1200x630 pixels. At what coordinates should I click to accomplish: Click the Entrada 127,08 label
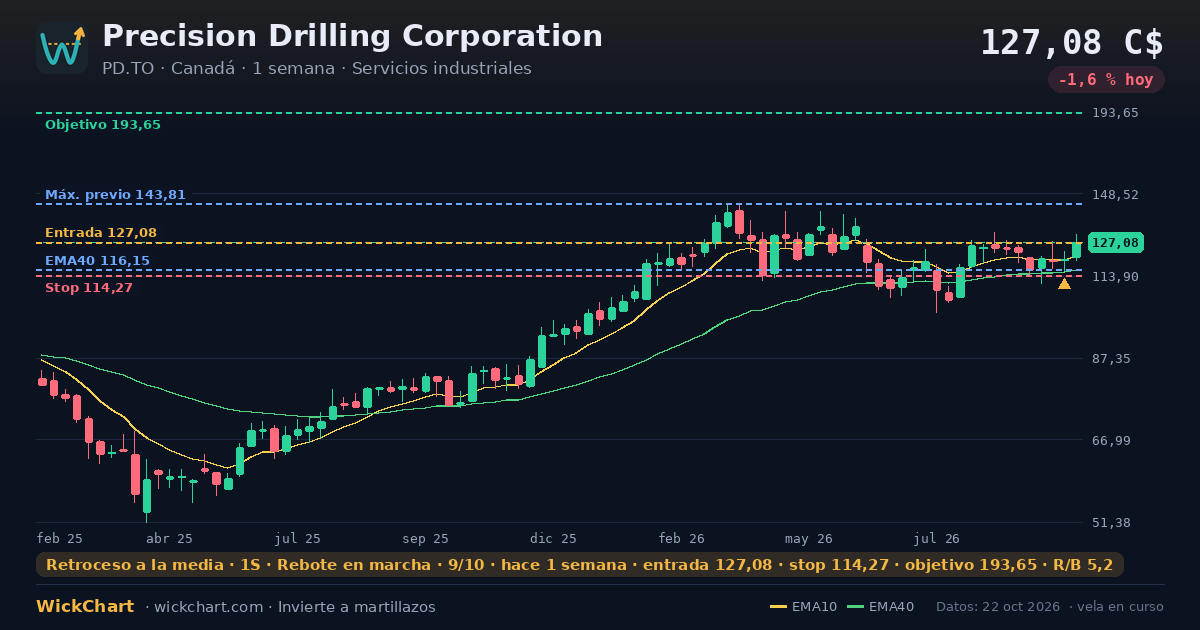point(100,233)
